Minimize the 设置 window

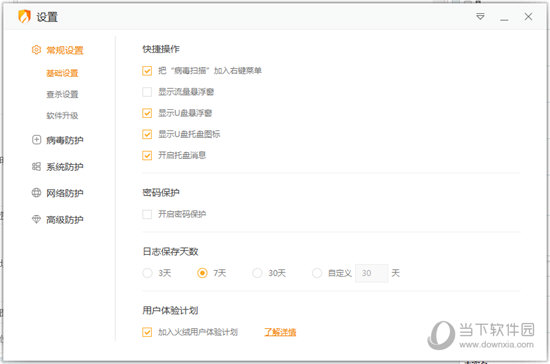coord(504,20)
